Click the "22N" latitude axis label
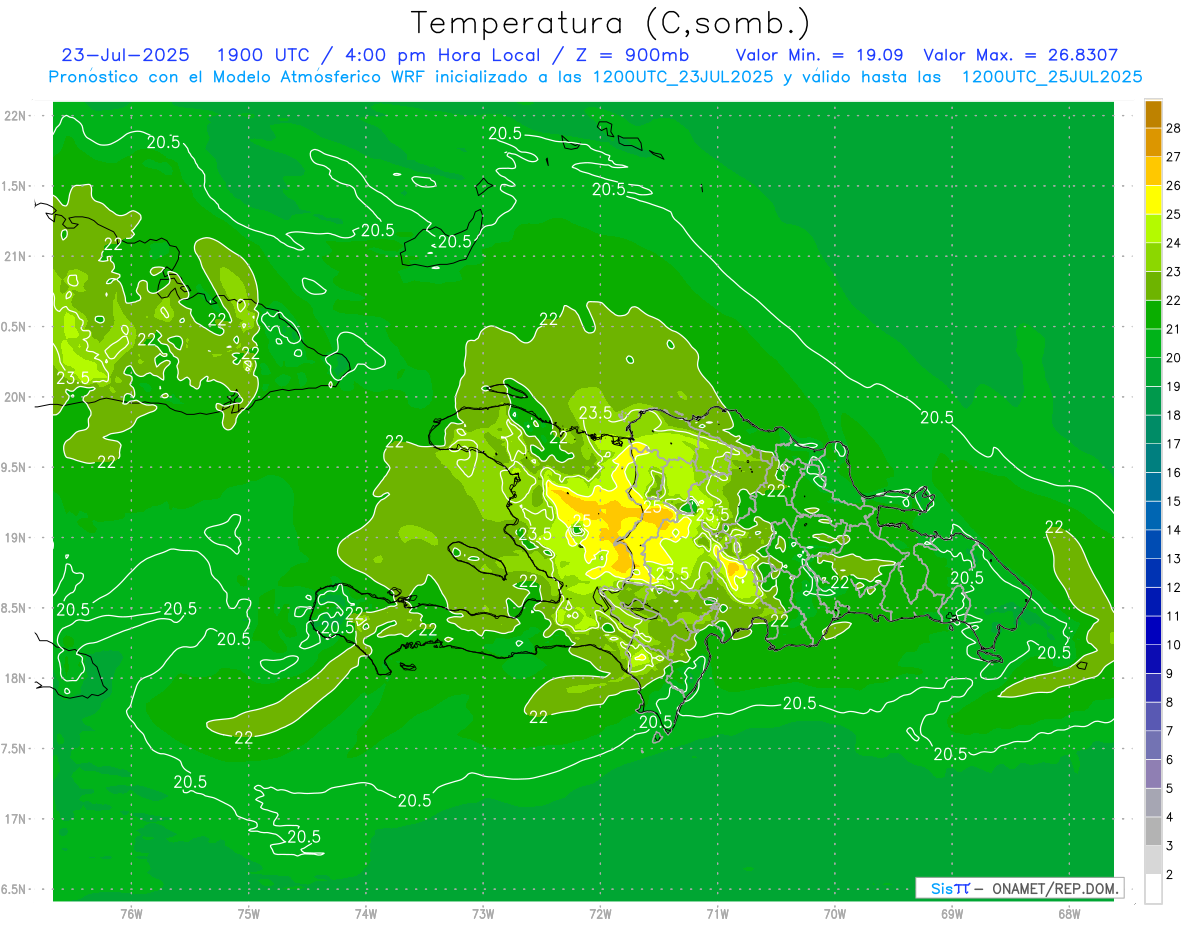Image resolution: width=1200 pixels, height=927 pixels. pos(15,115)
